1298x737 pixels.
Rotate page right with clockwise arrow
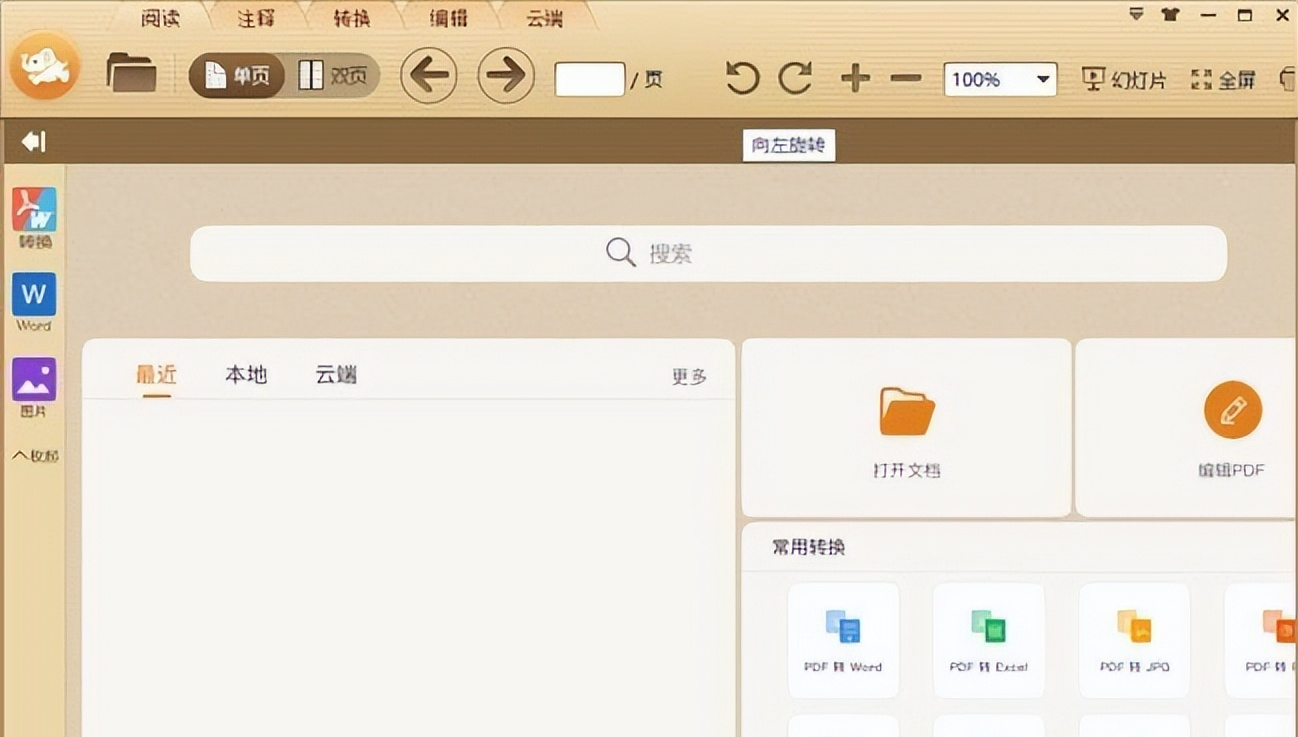(x=796, y=78)
